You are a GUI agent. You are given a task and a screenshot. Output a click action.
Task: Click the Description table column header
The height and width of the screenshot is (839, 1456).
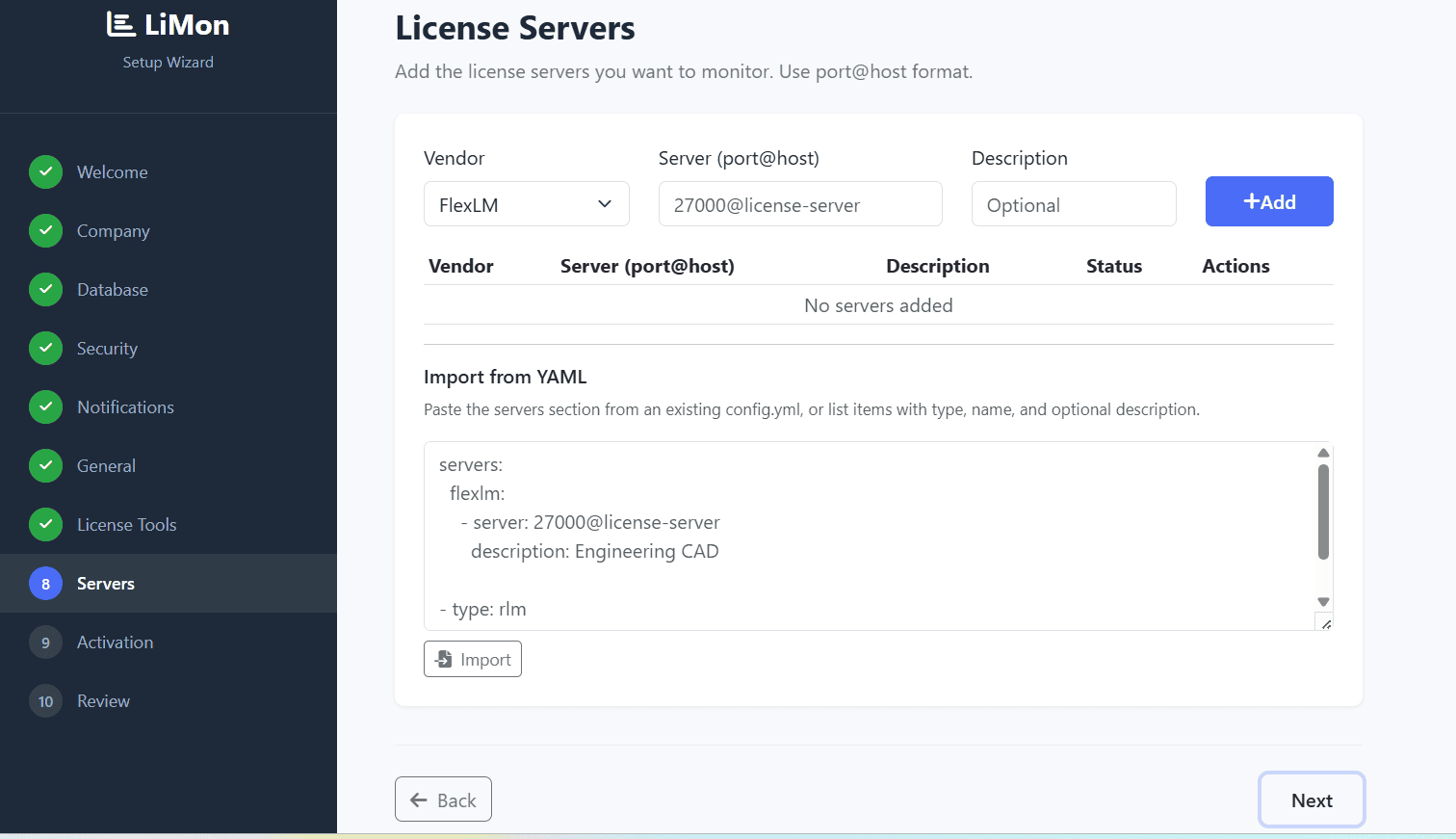937,266
